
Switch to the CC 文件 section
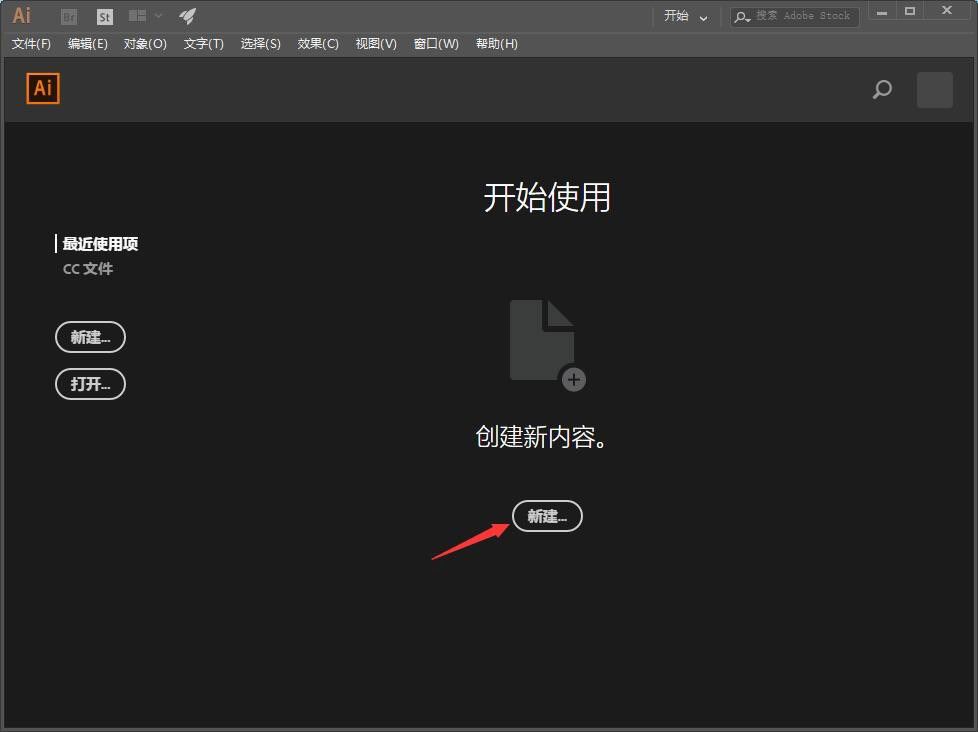click(88, 268)
